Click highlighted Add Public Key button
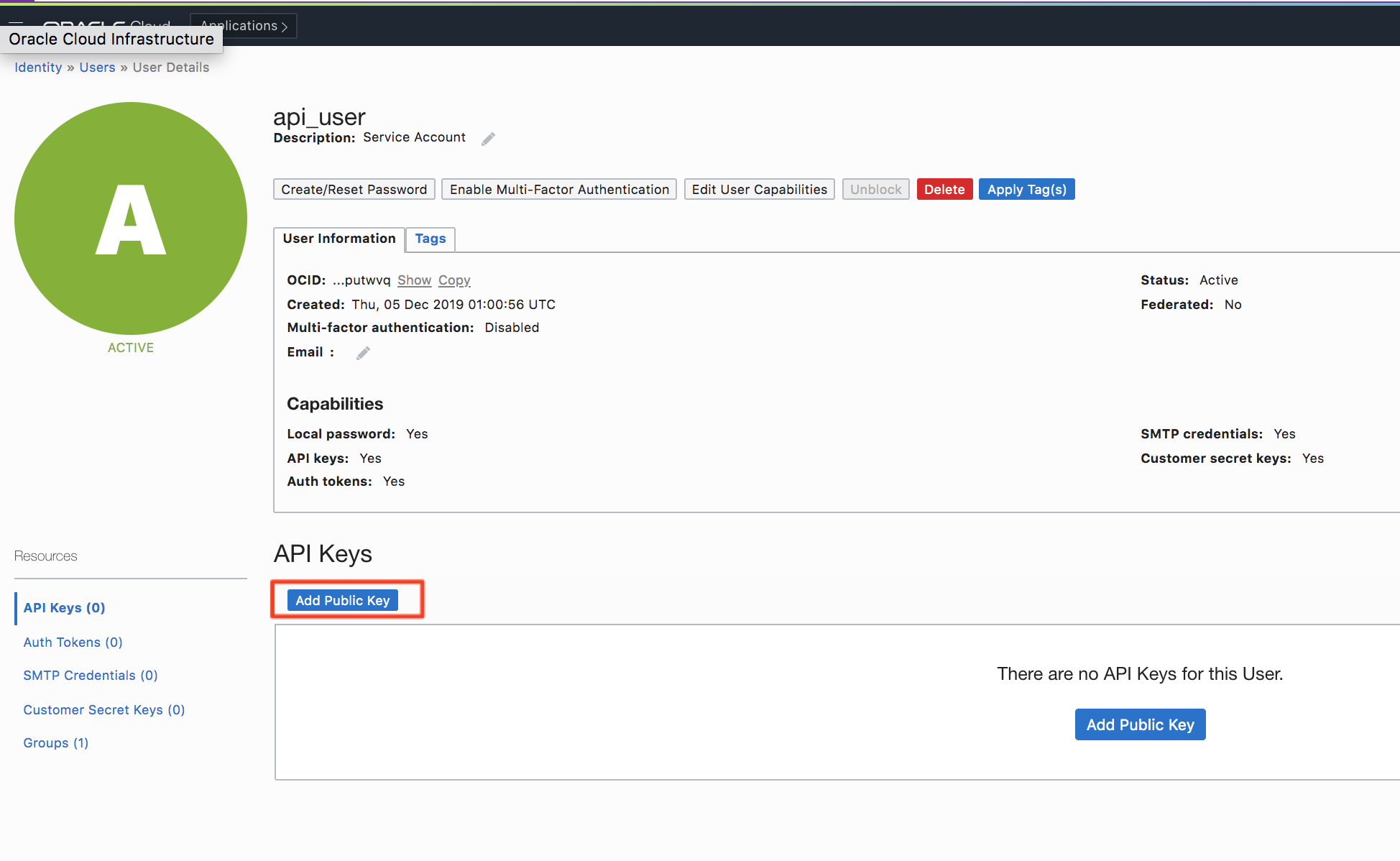1400x861 pixels. click(342, 600)
